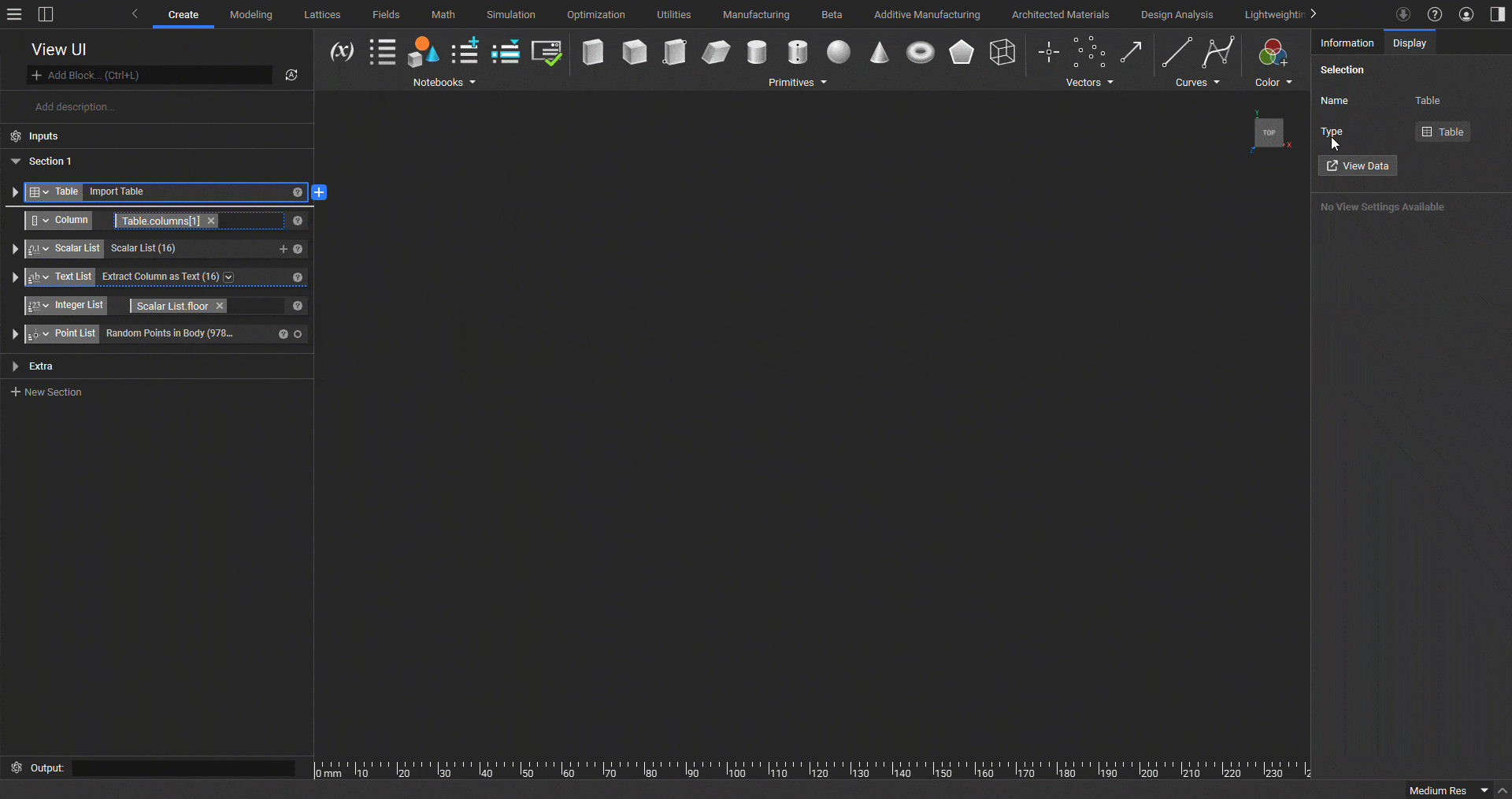Screen dimensions: 1512x799
Task: Click the Output field at bottom
Action: pos(183,768)
